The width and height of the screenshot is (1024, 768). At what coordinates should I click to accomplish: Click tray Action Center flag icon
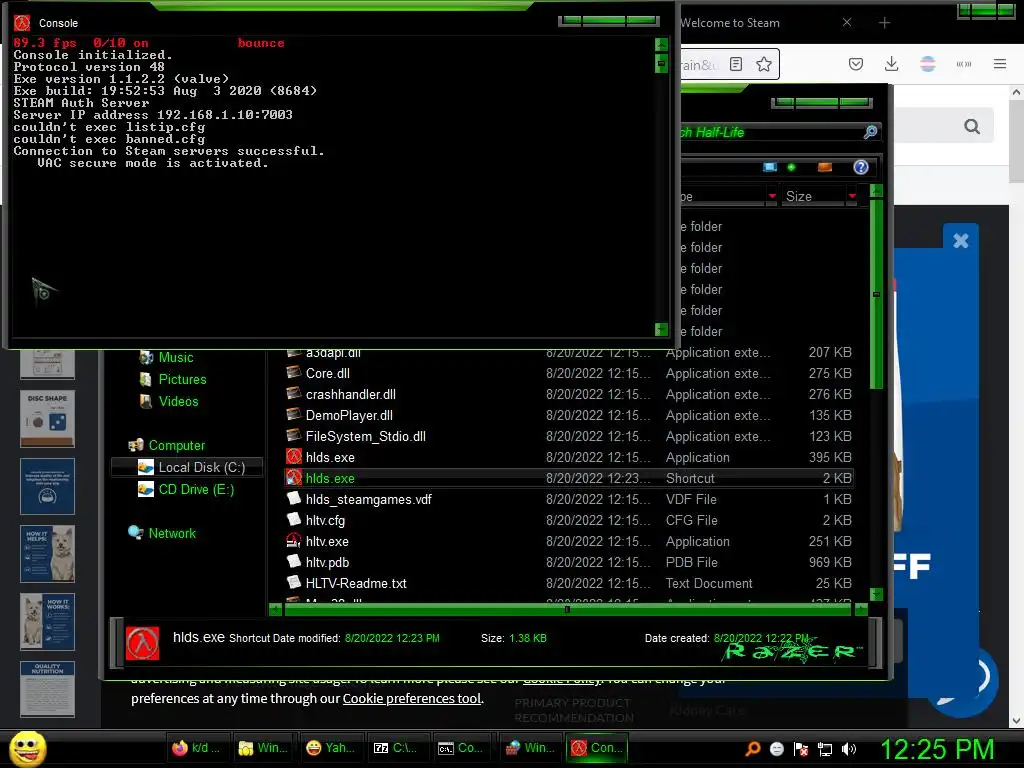(801, 749)
